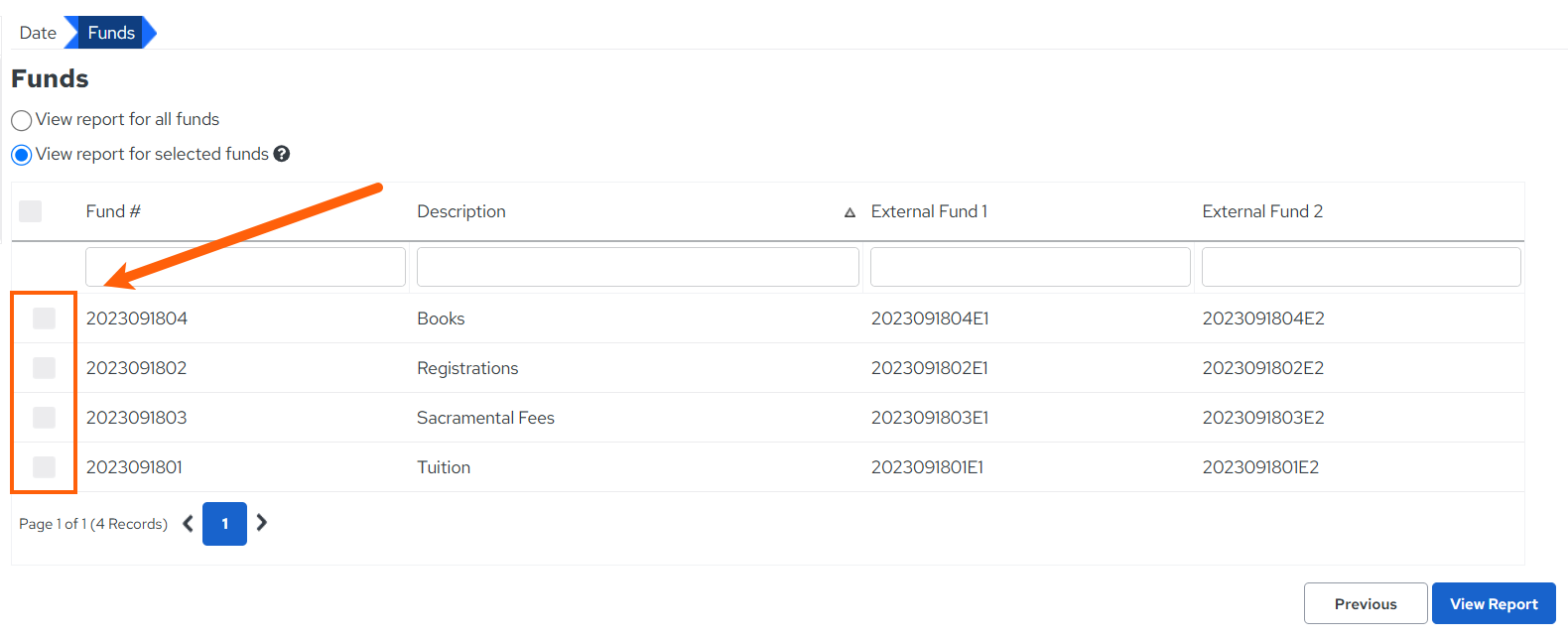Go to previous page arrow

point(188,523)
